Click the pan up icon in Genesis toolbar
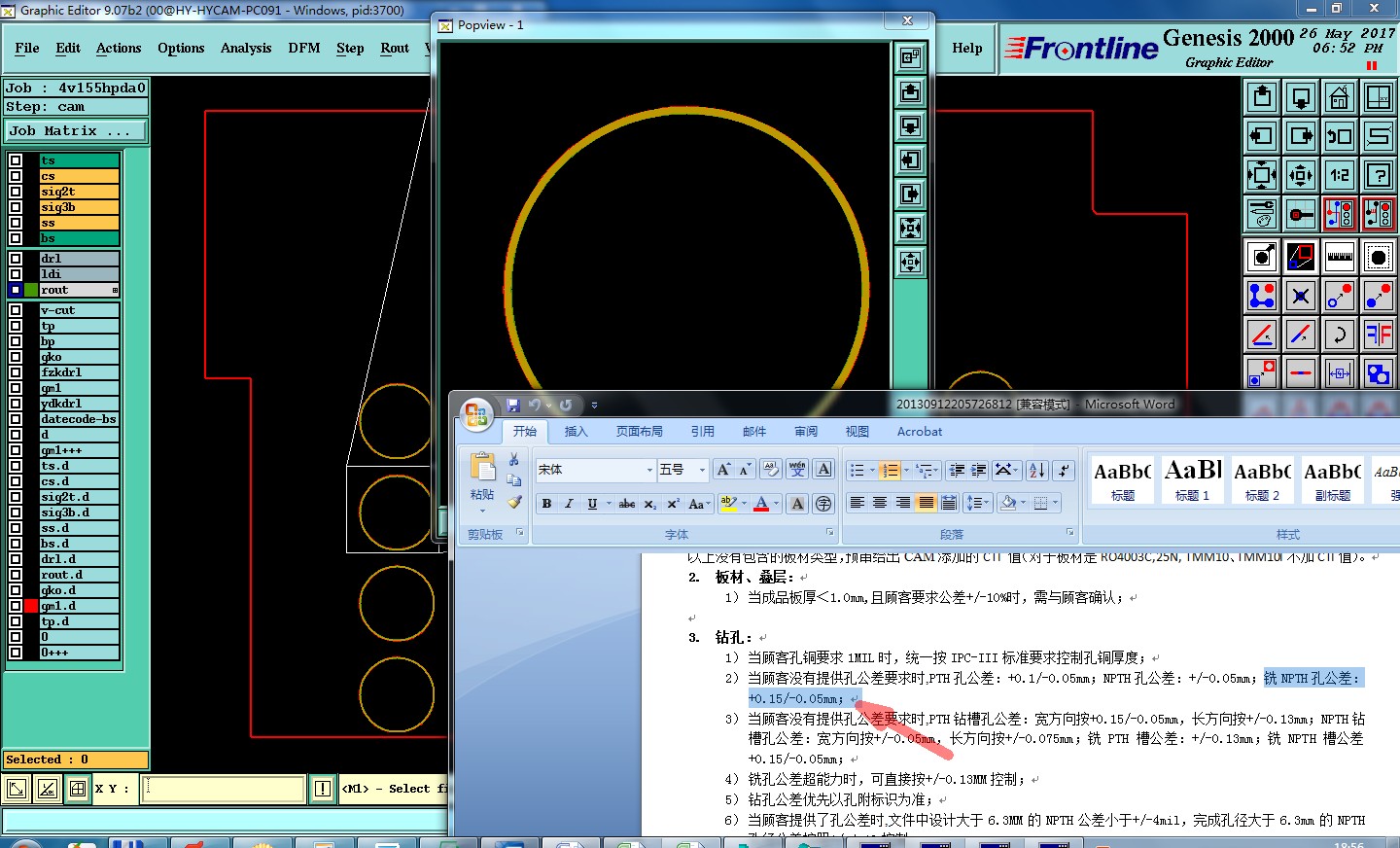Image resolution: width=1400 pixels, height=848 pixels. (1262, 97)
